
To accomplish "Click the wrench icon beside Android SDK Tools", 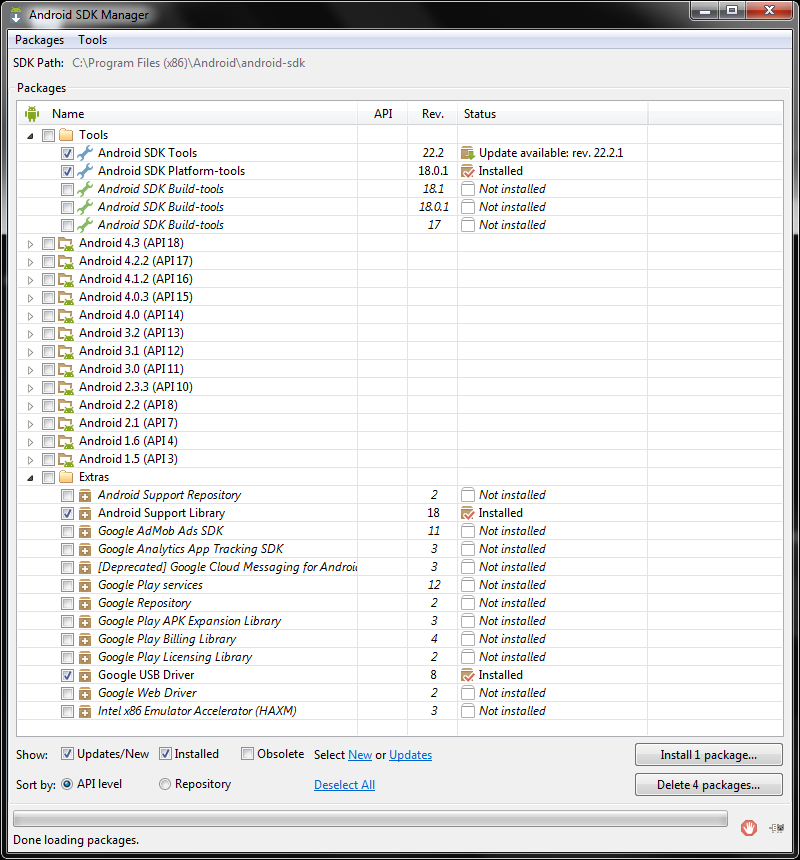I will [84, 153].
